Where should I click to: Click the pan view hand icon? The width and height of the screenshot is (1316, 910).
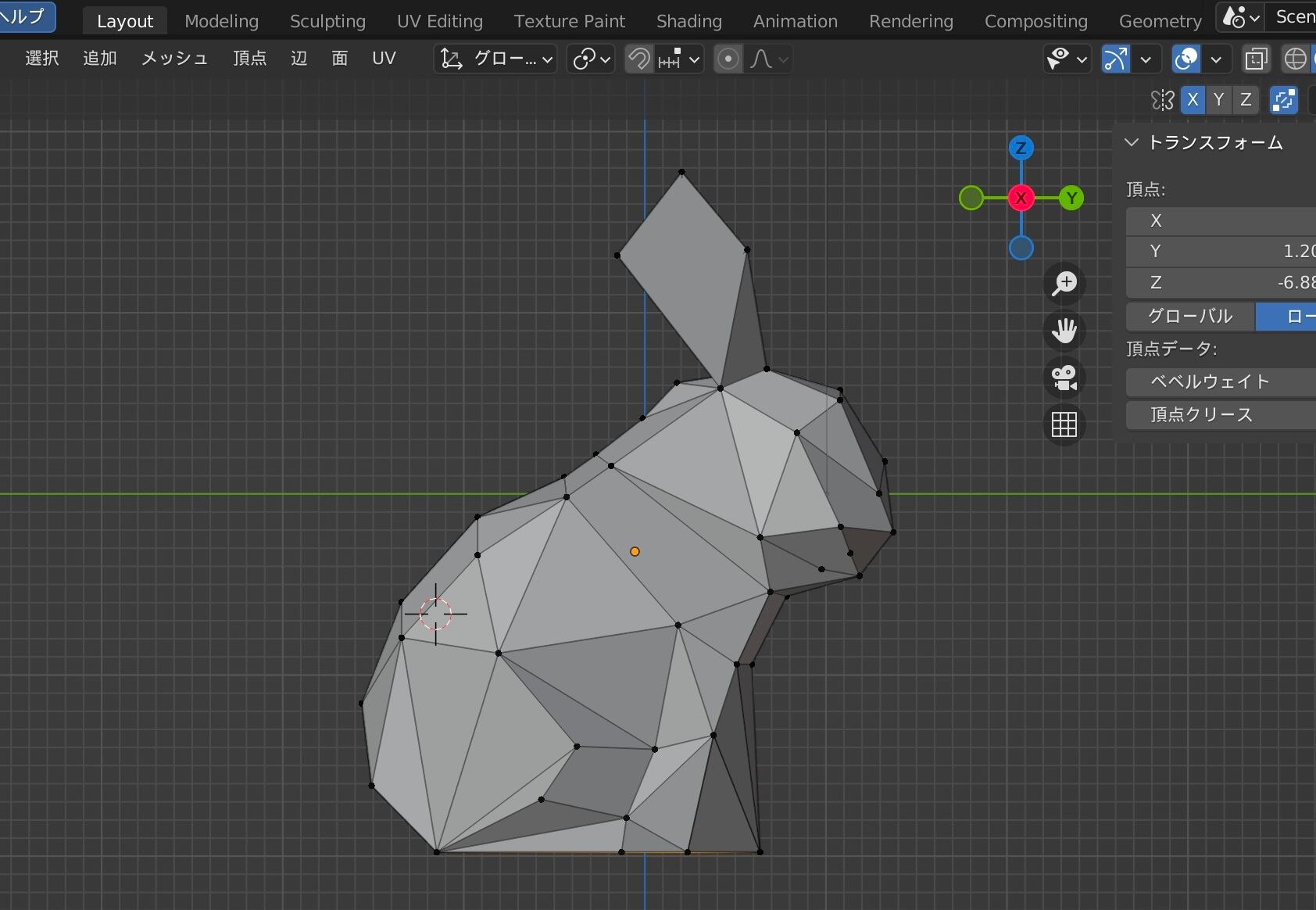click(1064, 330)
